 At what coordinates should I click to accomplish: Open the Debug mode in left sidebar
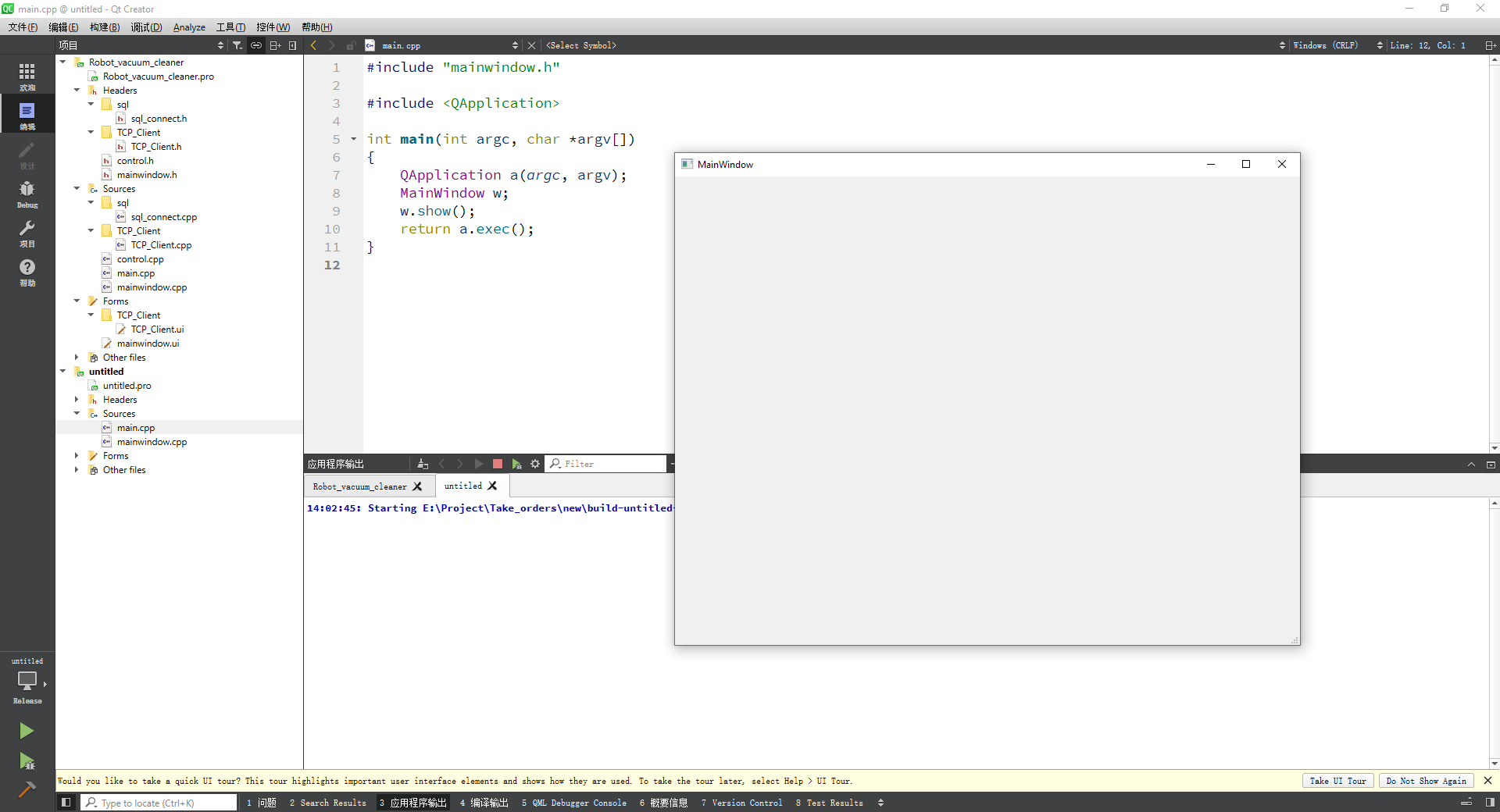(27, 194)
